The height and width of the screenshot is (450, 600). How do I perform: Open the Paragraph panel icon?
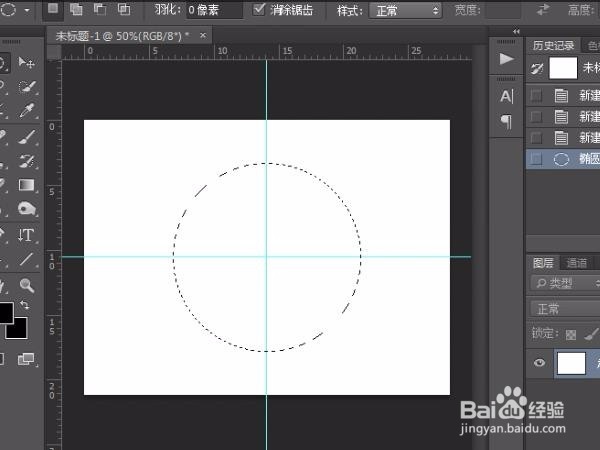[x=506, y=122]
